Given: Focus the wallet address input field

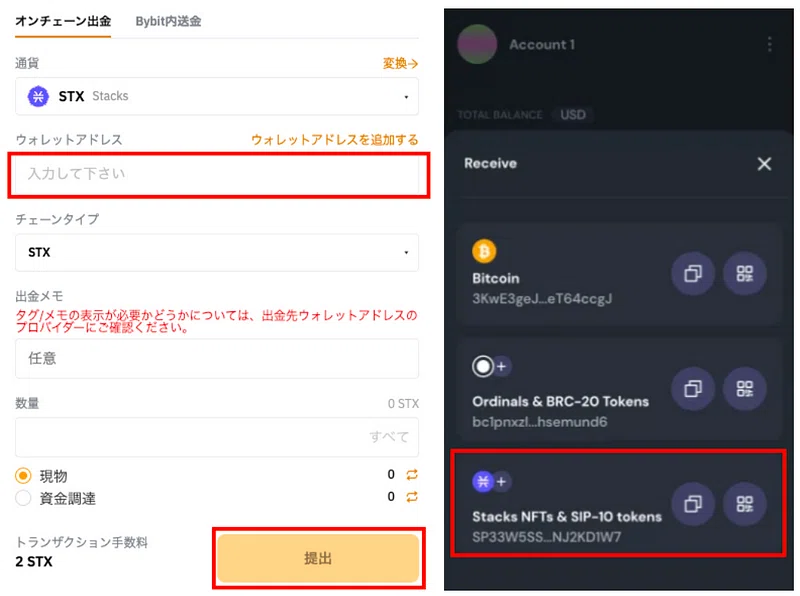Looking at the screenshot, I should tap(219, 174).
